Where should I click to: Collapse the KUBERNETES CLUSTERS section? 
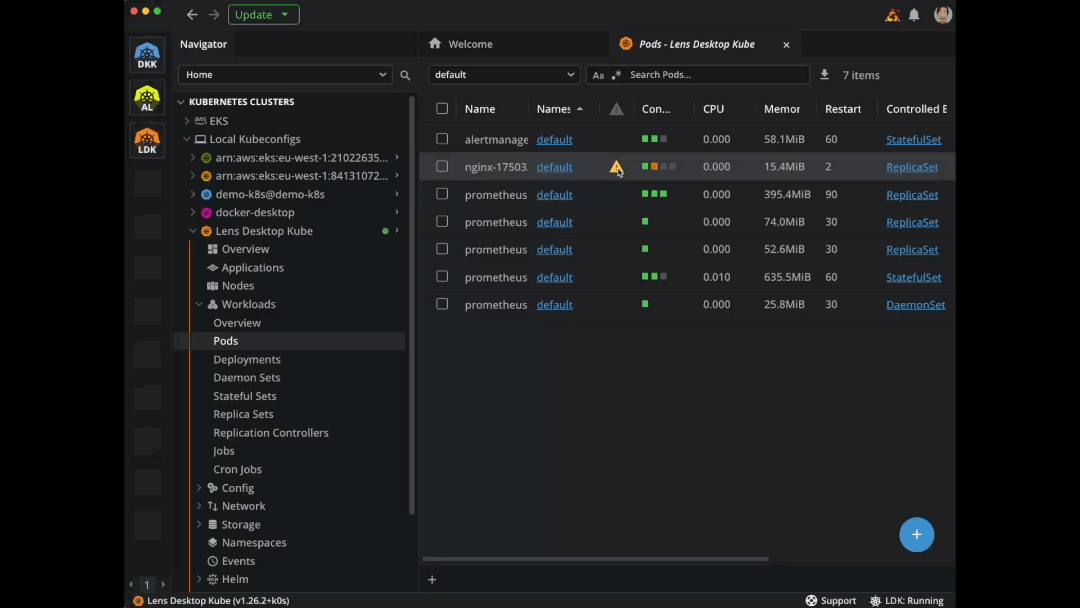coord(181,102)
